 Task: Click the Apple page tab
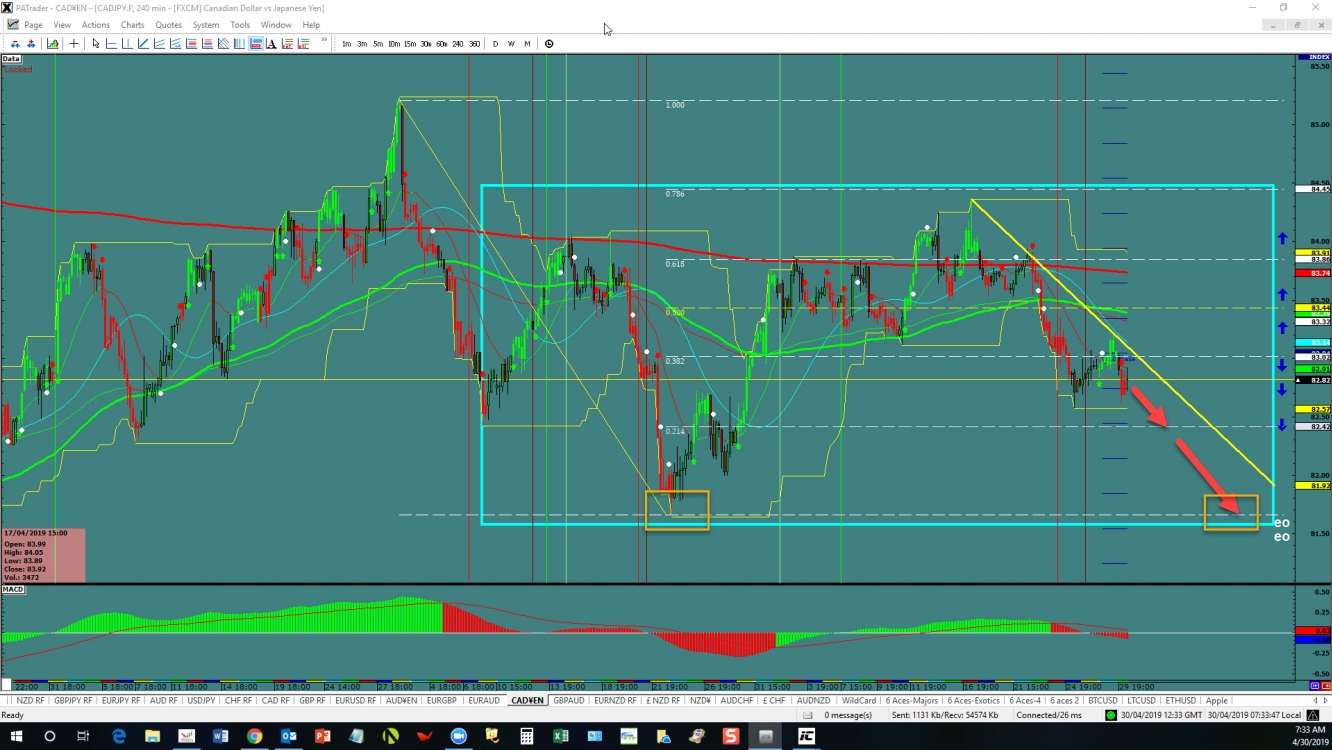coord(1216,701)
